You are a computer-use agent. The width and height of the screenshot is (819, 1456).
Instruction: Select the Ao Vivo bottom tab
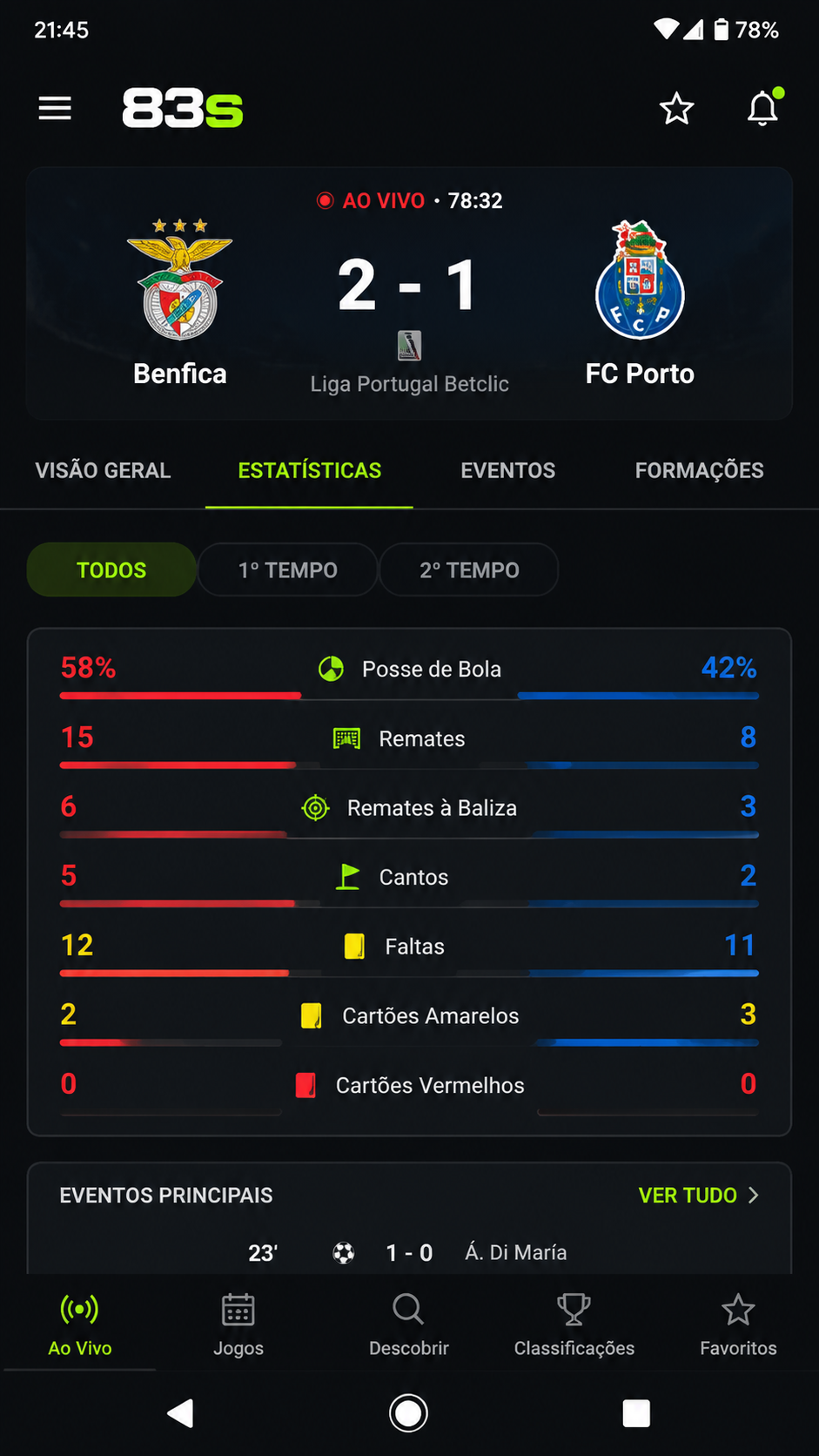(80, 1325)
